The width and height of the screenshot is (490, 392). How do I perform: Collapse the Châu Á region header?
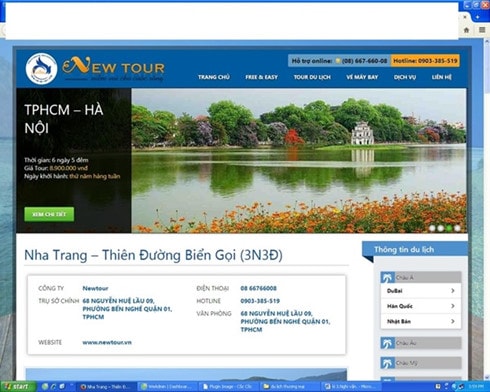(421, 277)
